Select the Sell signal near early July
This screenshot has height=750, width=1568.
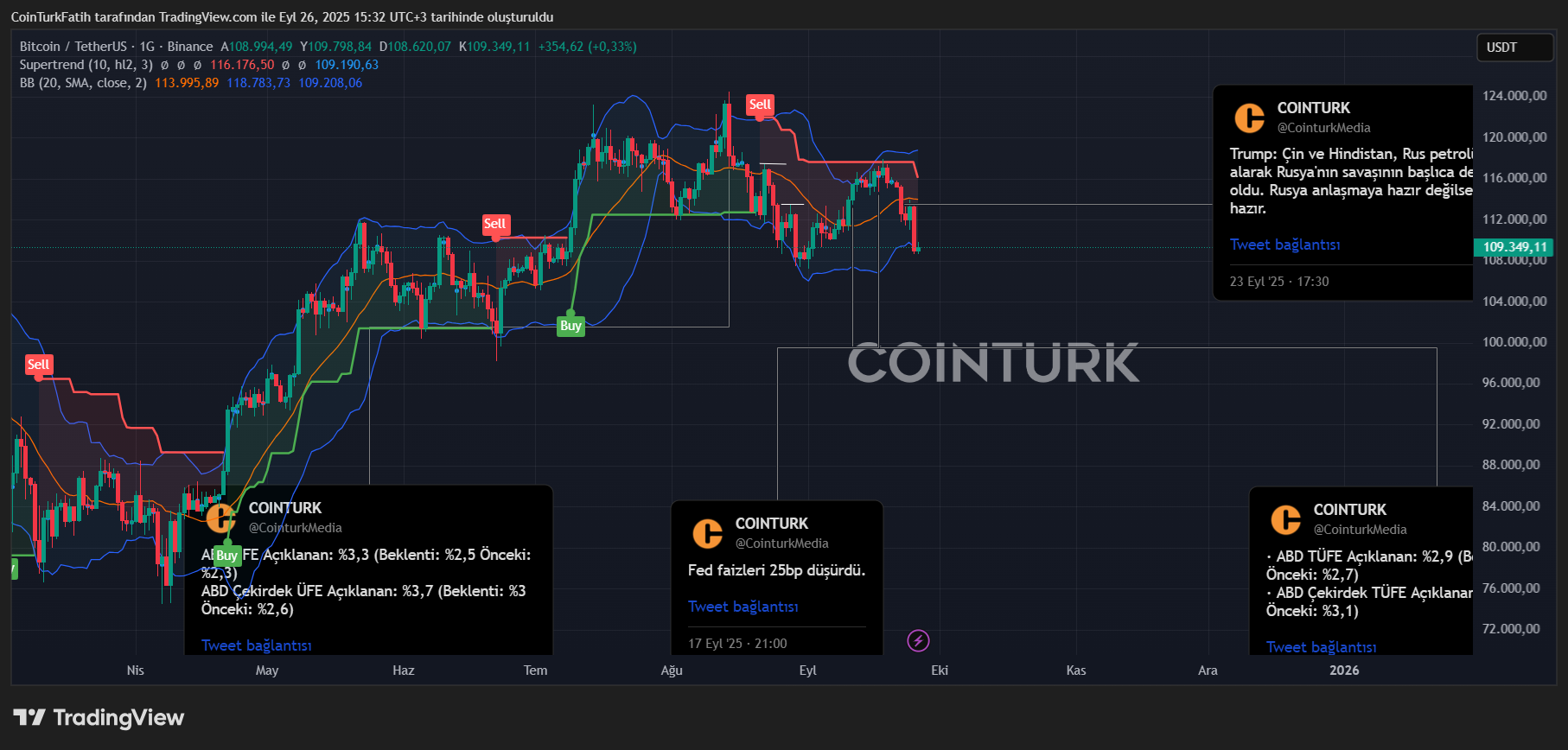tap(494, 224)
